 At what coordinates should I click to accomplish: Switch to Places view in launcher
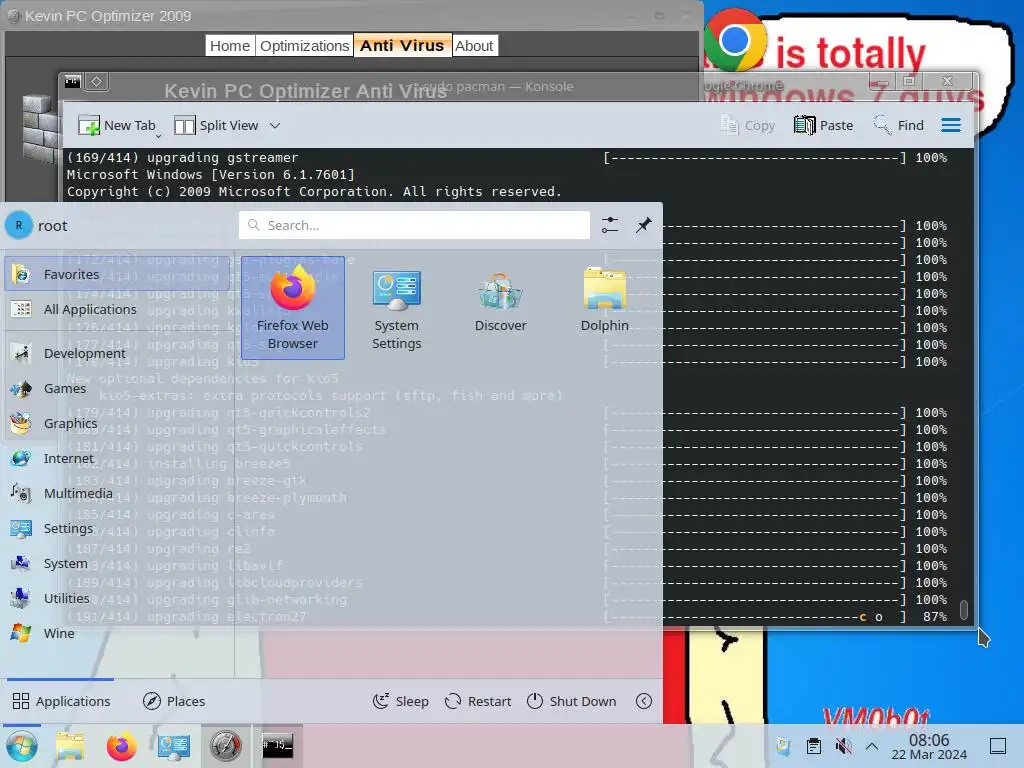click(174, 701)
